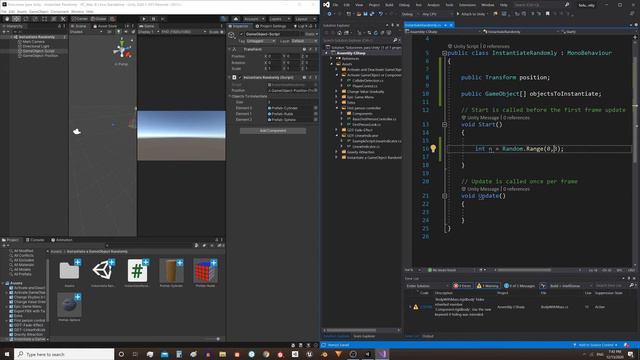Open Unity cloud services icon
640x360 pixels.
(x=236, y=19)
